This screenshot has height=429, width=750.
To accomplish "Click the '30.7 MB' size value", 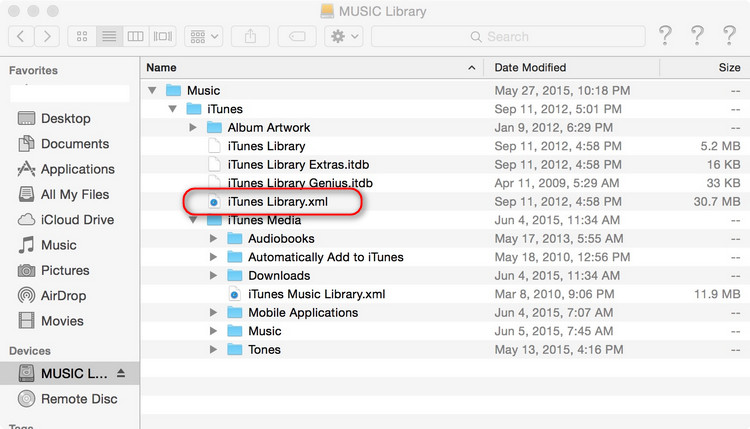I will tap(717, 202).
